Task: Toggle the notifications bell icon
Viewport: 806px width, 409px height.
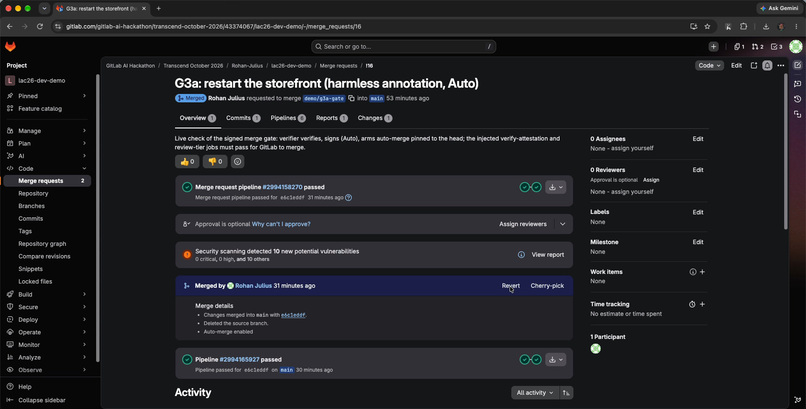Action: coord(767,66)
